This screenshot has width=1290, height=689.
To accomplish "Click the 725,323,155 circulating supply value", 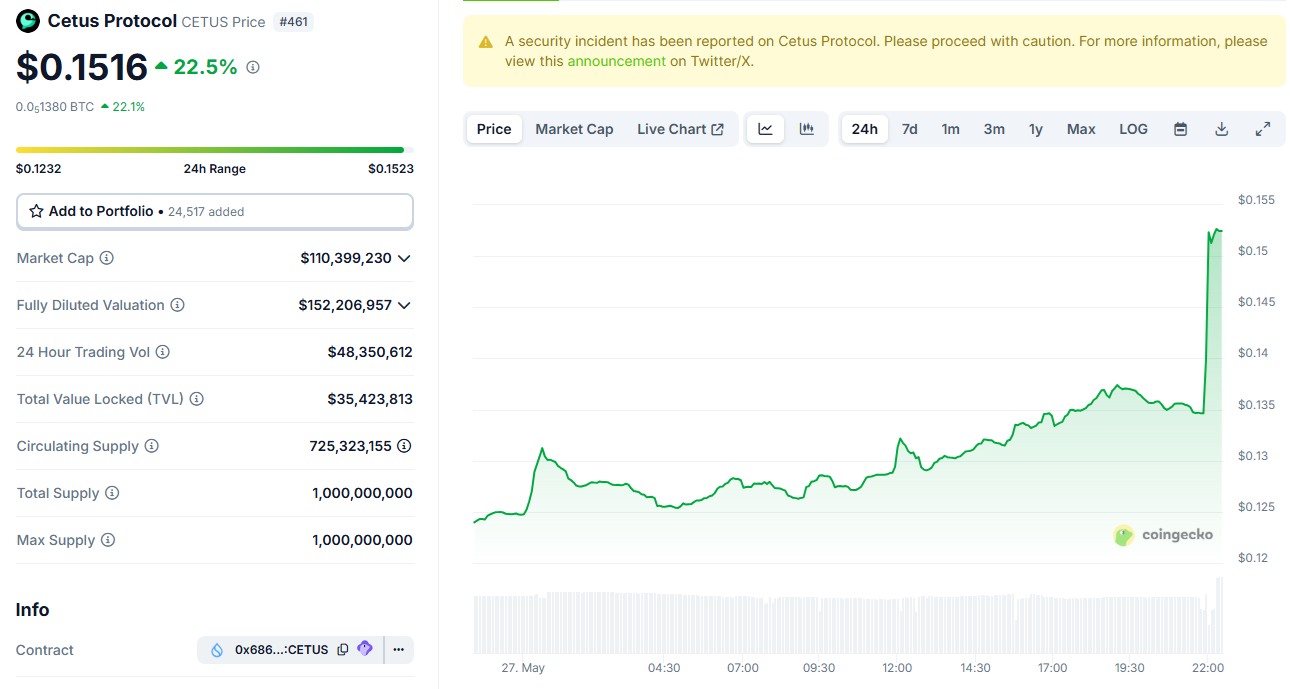I will pyautogui.click(x=351, y=446).
